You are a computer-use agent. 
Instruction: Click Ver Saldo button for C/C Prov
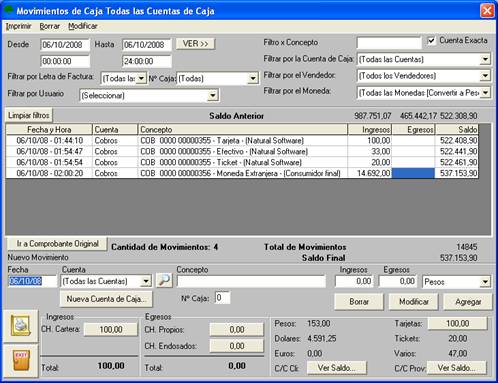click(x=456, y=368)
